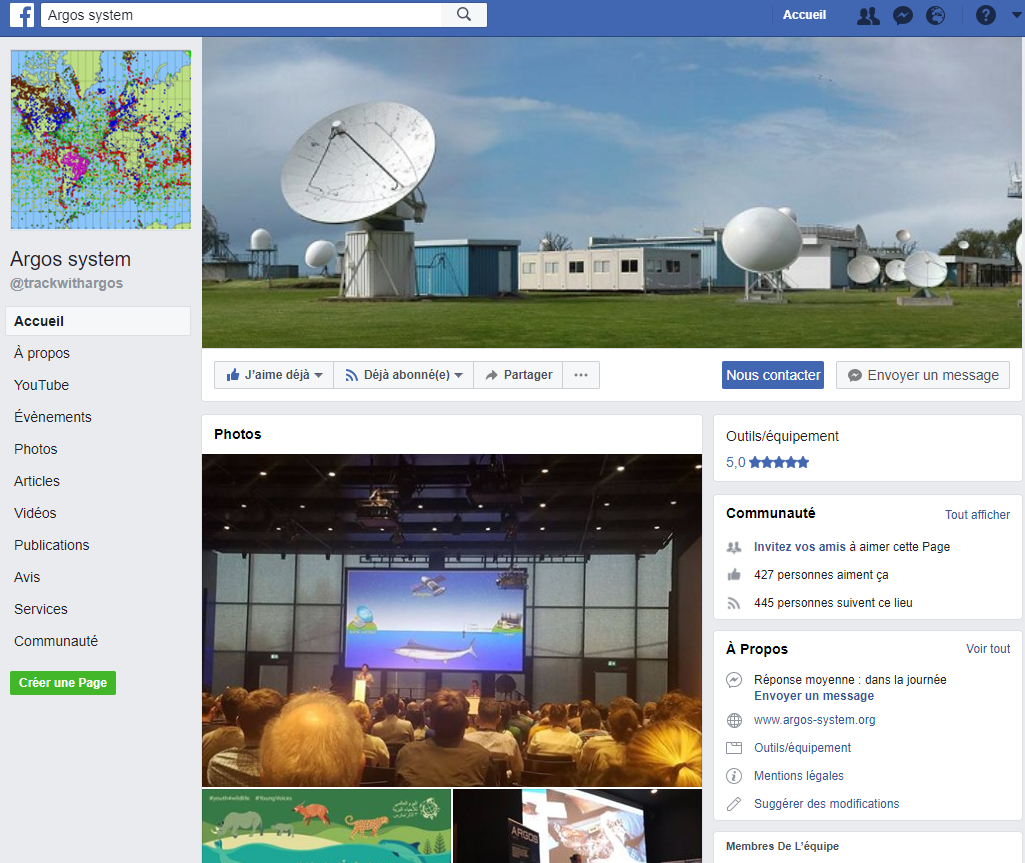1025x863 pixels.
Task: Click the 5,0 star rating
Action: click(x=767, y=462)
